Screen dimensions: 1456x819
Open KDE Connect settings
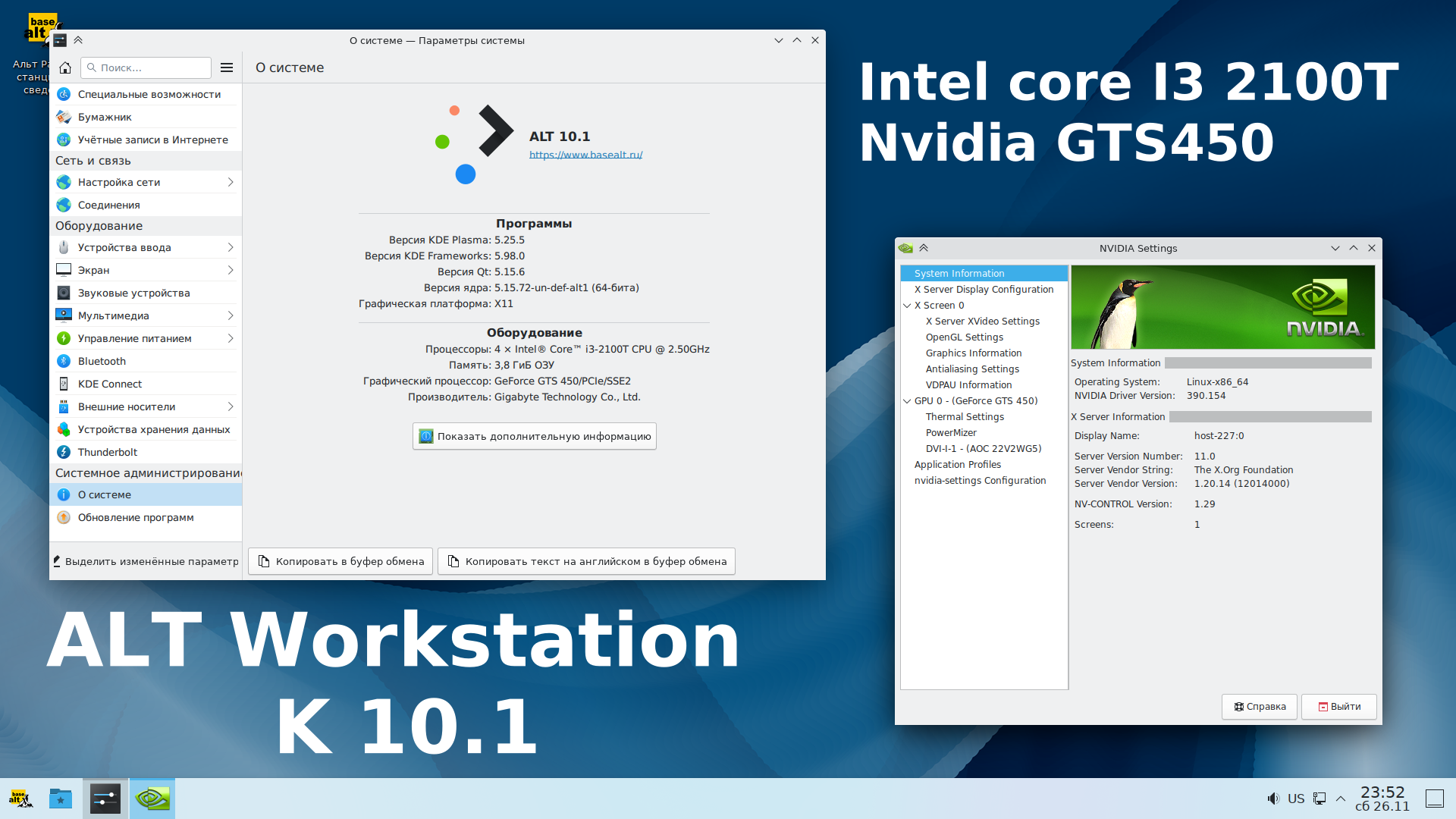(x=109, y=383)
